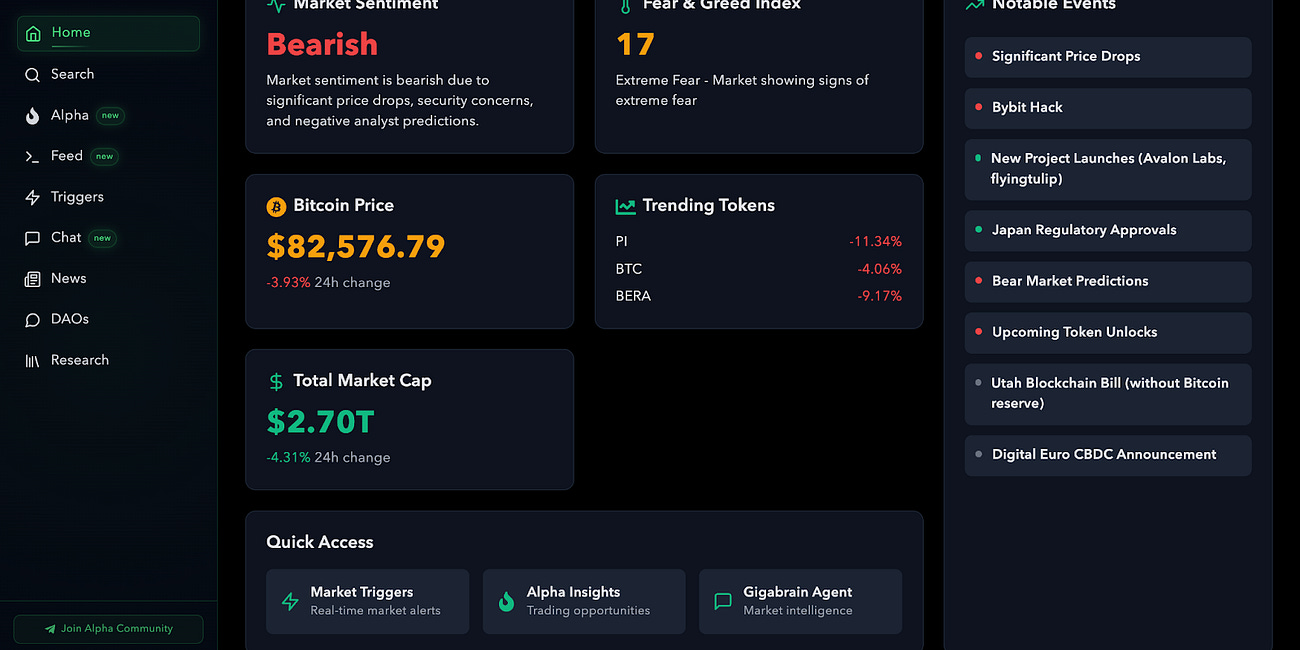
Task: Click the News newspaper icon
Action: point(30,278)
